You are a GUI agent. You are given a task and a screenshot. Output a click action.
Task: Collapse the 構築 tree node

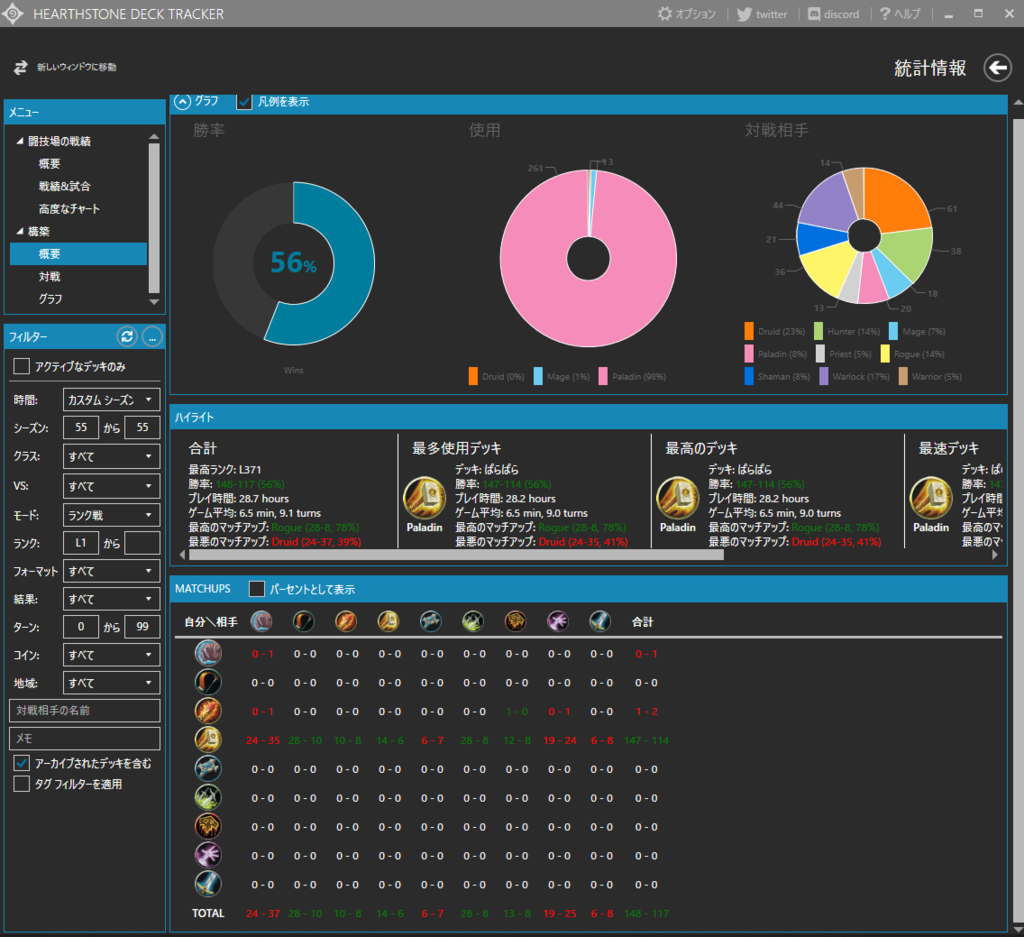coord(20,231)
